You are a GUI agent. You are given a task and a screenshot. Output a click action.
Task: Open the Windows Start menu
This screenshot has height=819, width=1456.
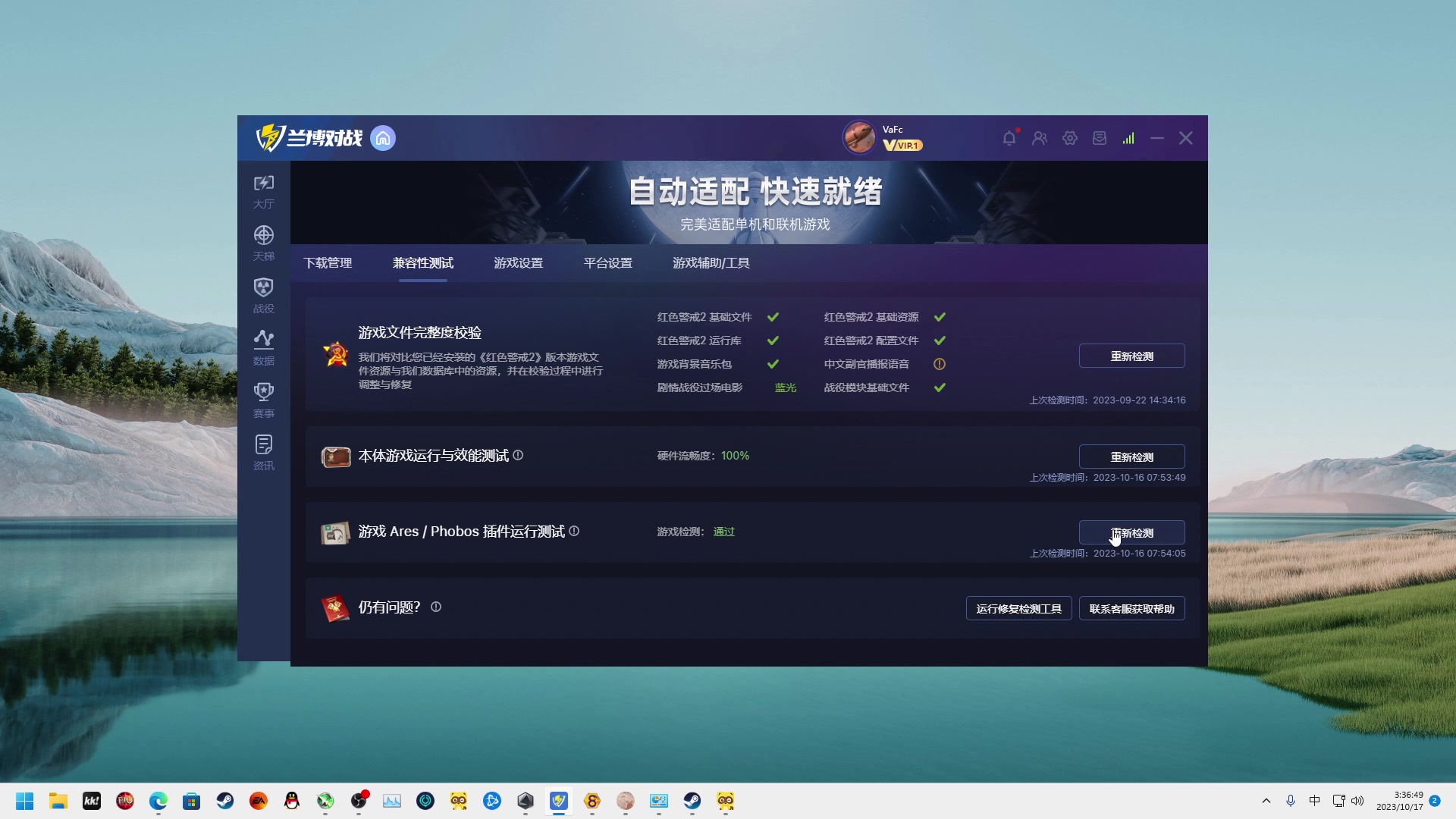[25, 801]
